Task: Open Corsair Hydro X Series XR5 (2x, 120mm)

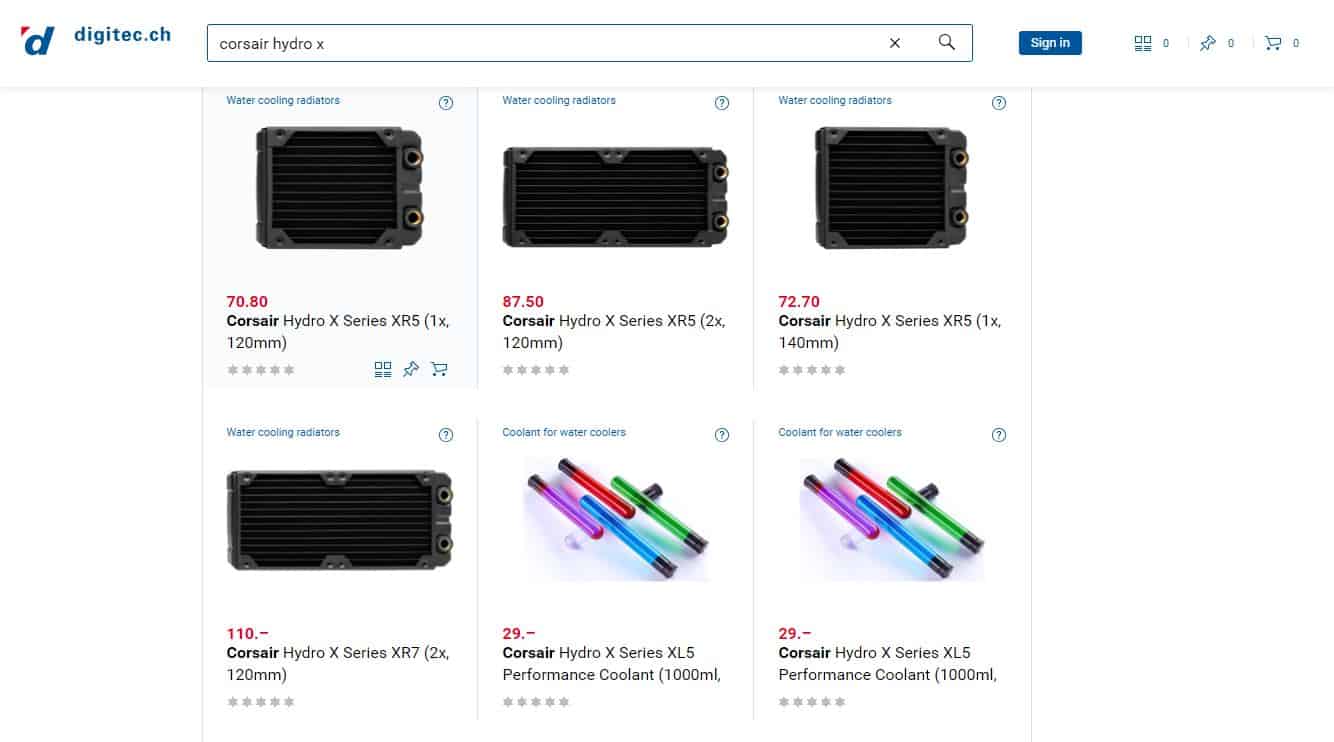Action: point(614,332)
